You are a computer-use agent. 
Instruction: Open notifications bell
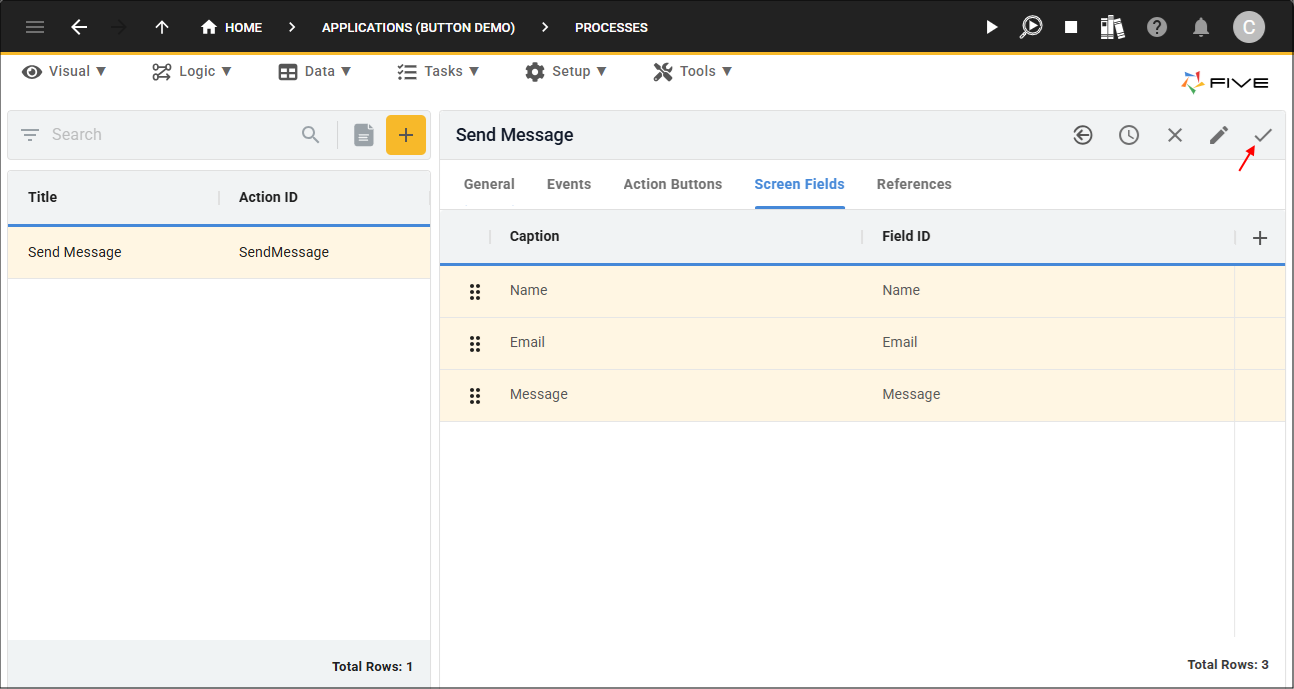pyautogui.click(x=1201, y=27)
